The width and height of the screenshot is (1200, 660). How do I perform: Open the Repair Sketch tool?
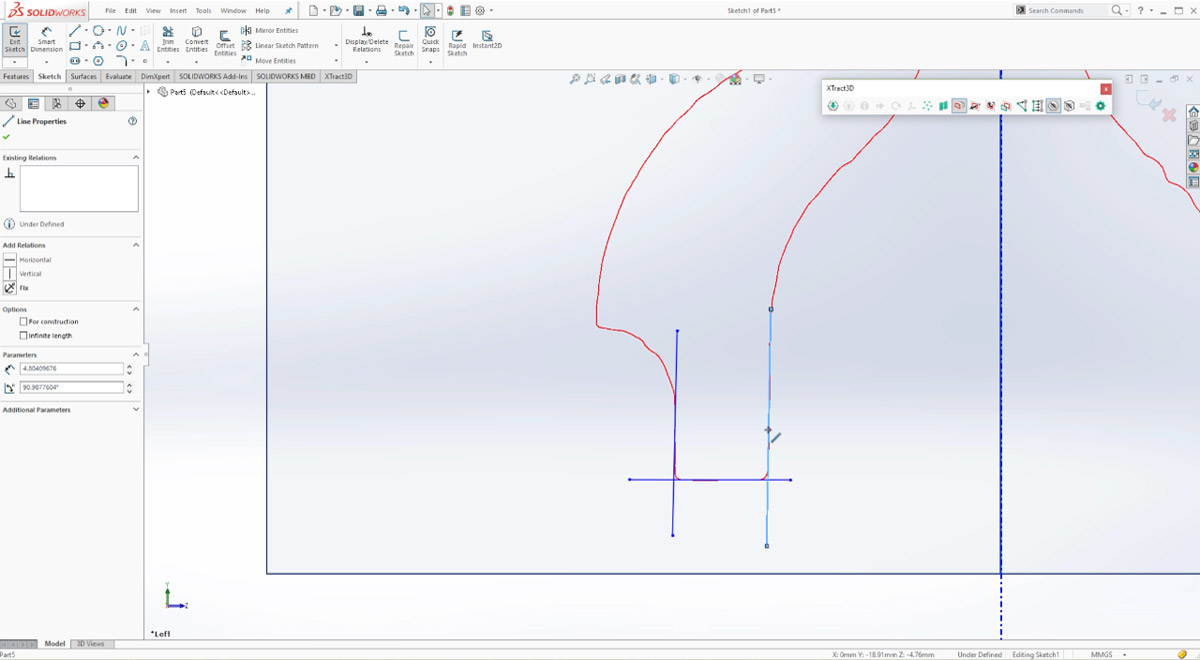(403, 40)
